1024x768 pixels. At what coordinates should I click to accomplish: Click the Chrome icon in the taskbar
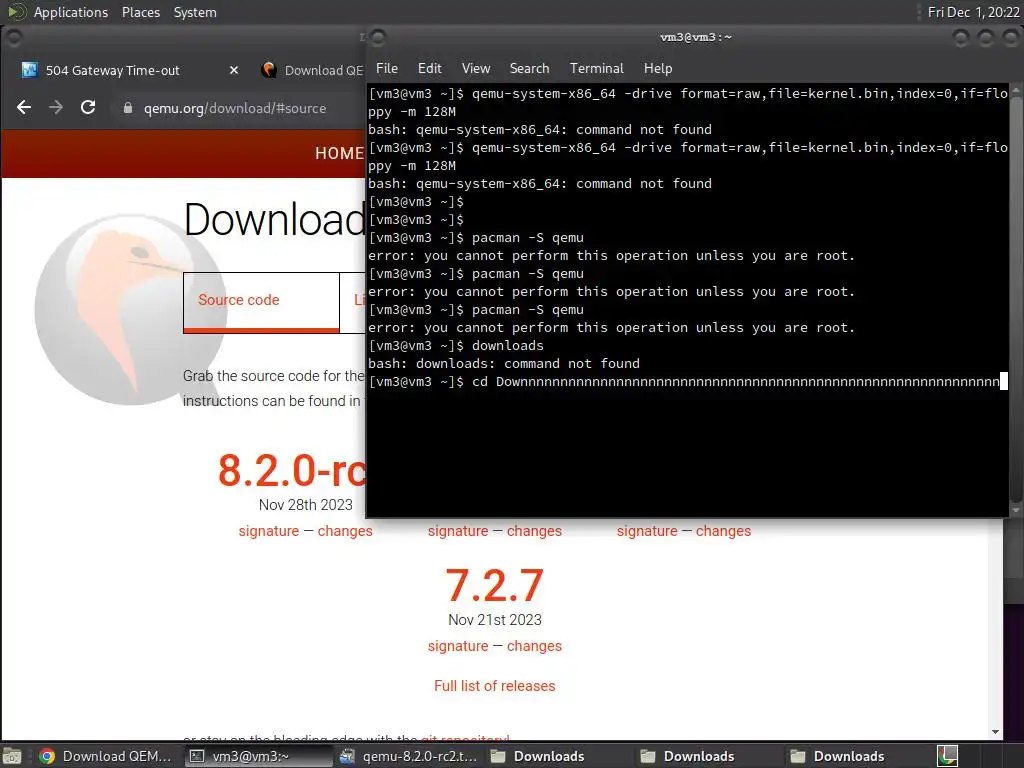(47, 756)
